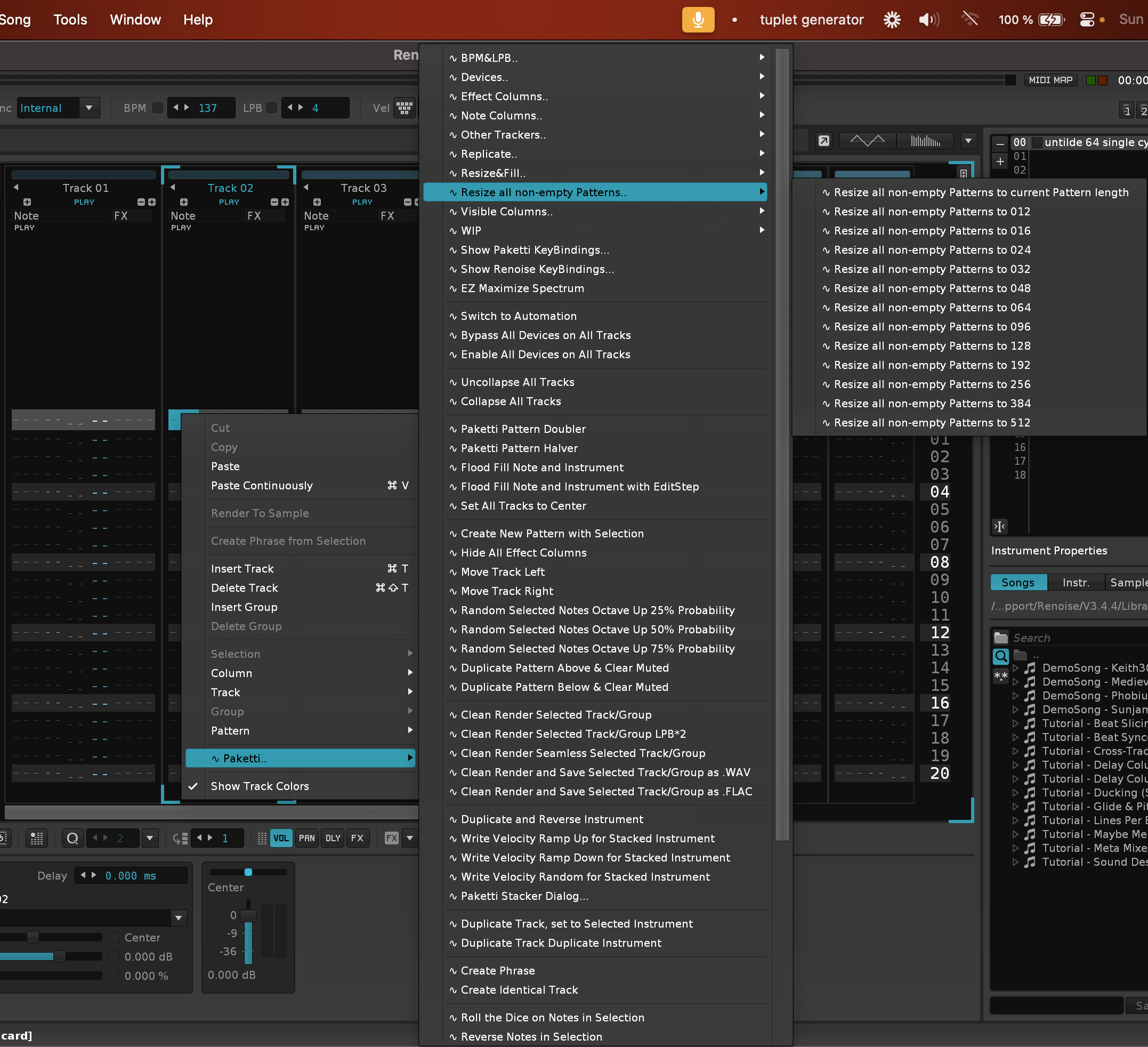This screenshot has width=1148, height=1047.
Task: Expand DemoSong - Keith303 tree item
Action: 1015,667
